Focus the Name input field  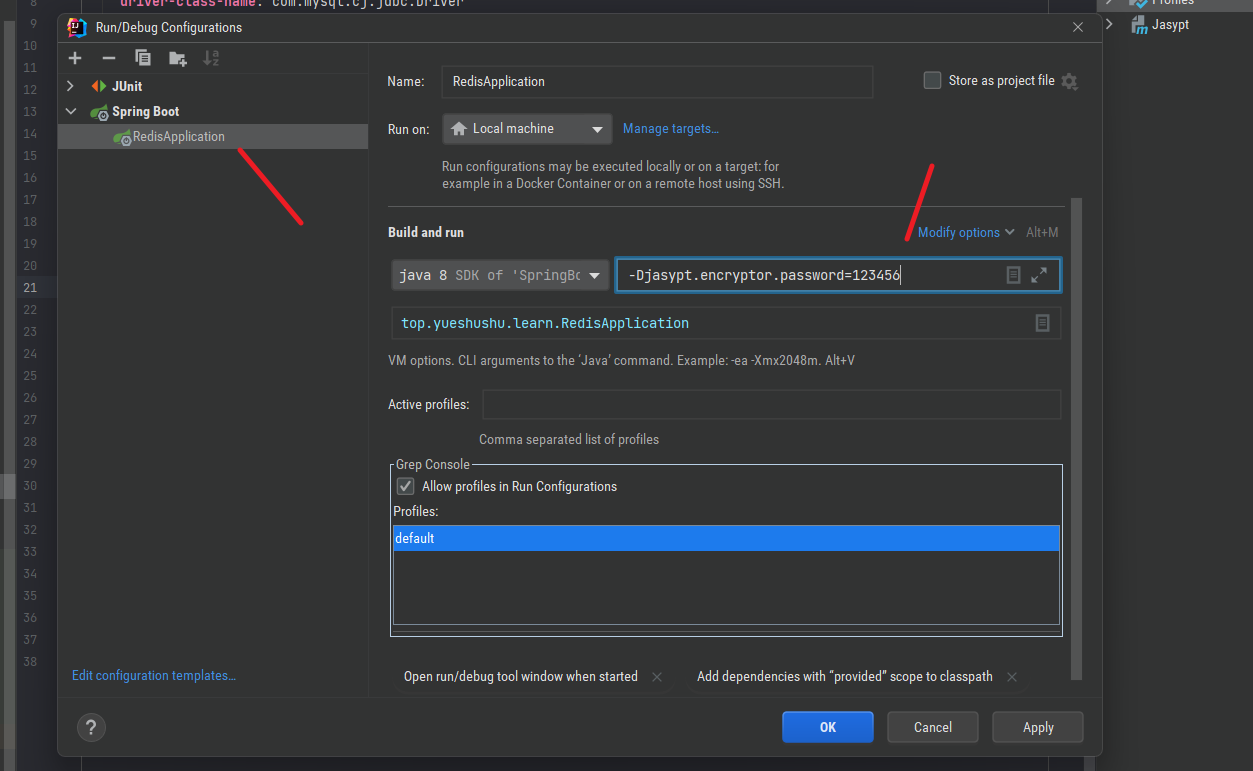point(657,82)
